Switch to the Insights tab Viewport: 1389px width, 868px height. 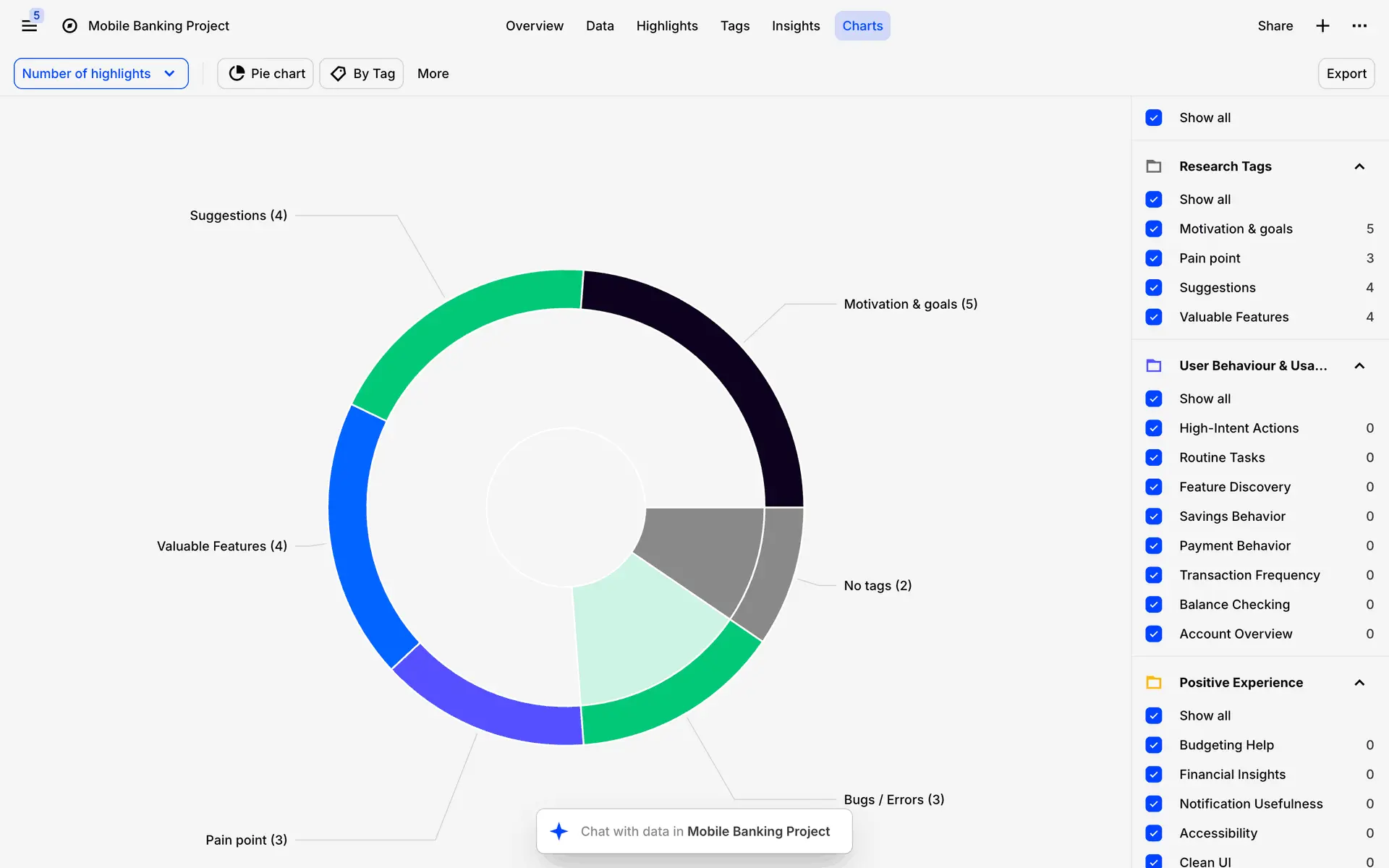point(795,26)
